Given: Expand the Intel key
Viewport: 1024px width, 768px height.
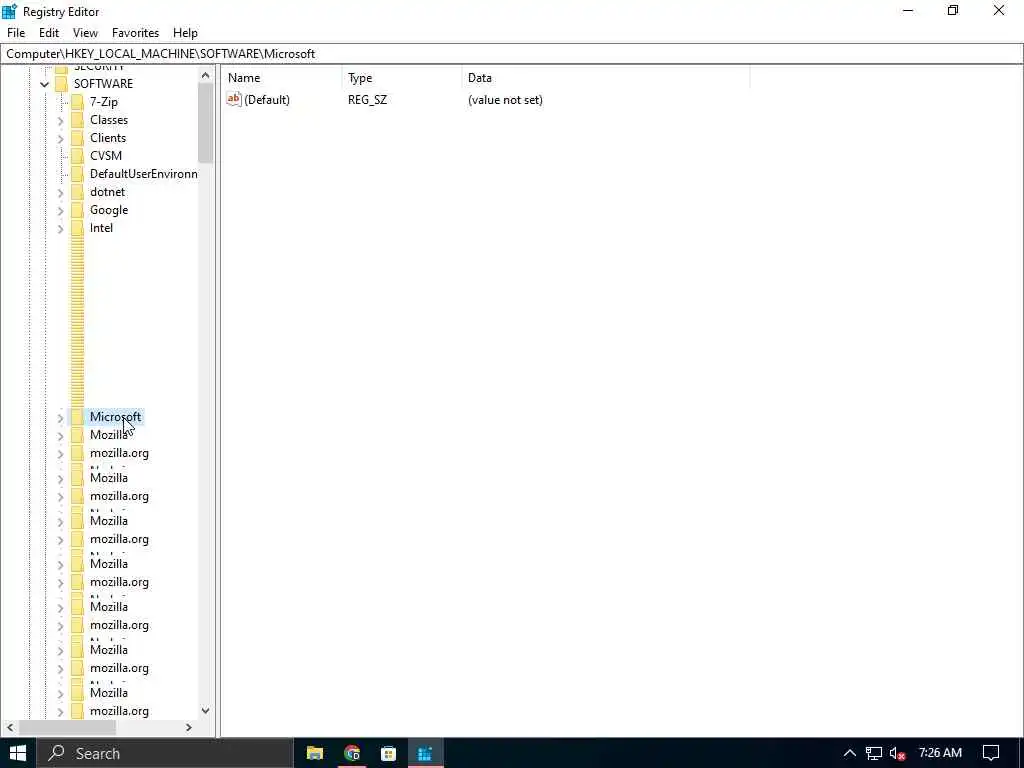Looking at the screenshot, I should [61, 229].
